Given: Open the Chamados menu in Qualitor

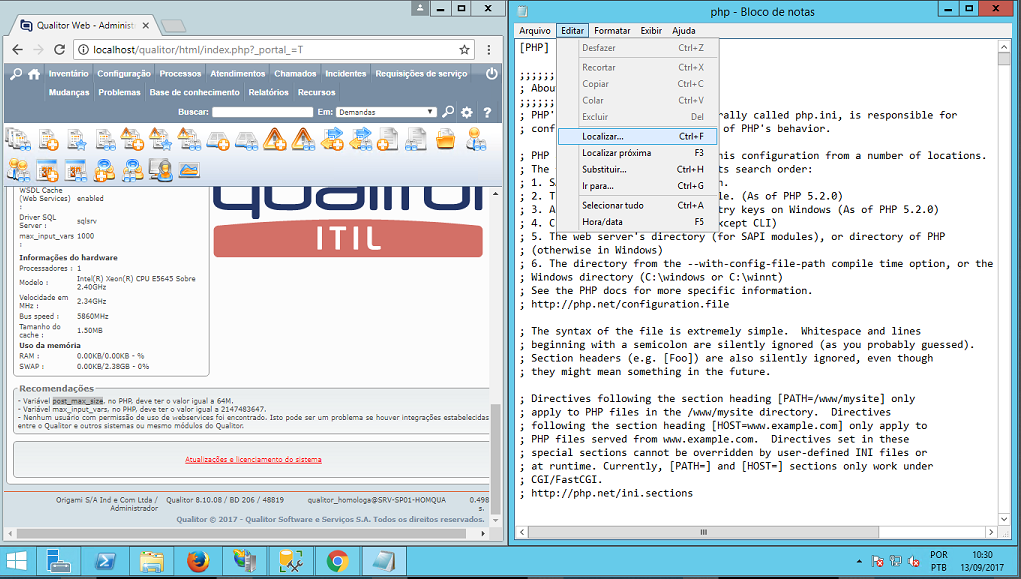Looking at the screenshot, I should coord(295,74).
